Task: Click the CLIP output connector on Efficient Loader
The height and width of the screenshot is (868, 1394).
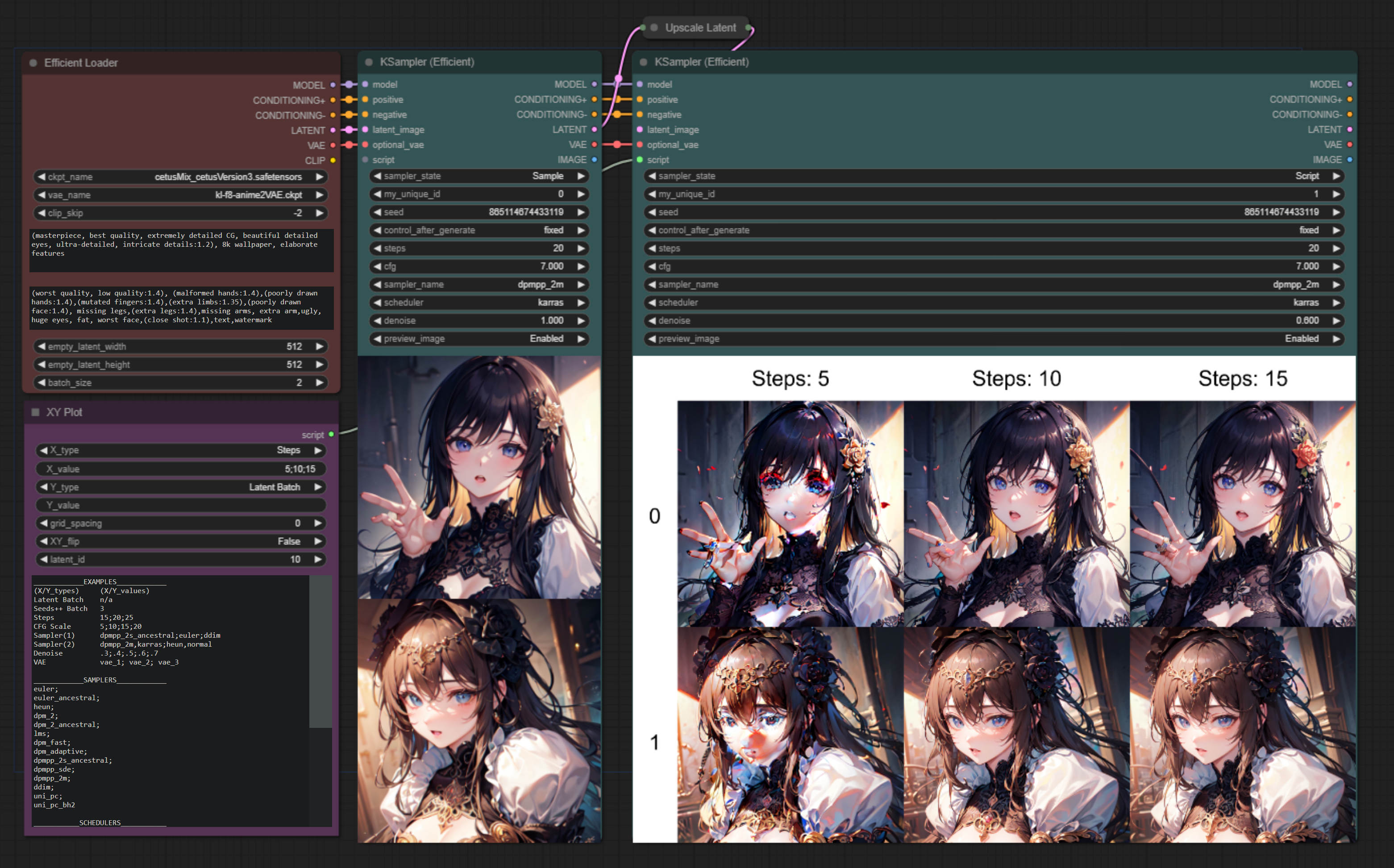Action: point(333,161)
